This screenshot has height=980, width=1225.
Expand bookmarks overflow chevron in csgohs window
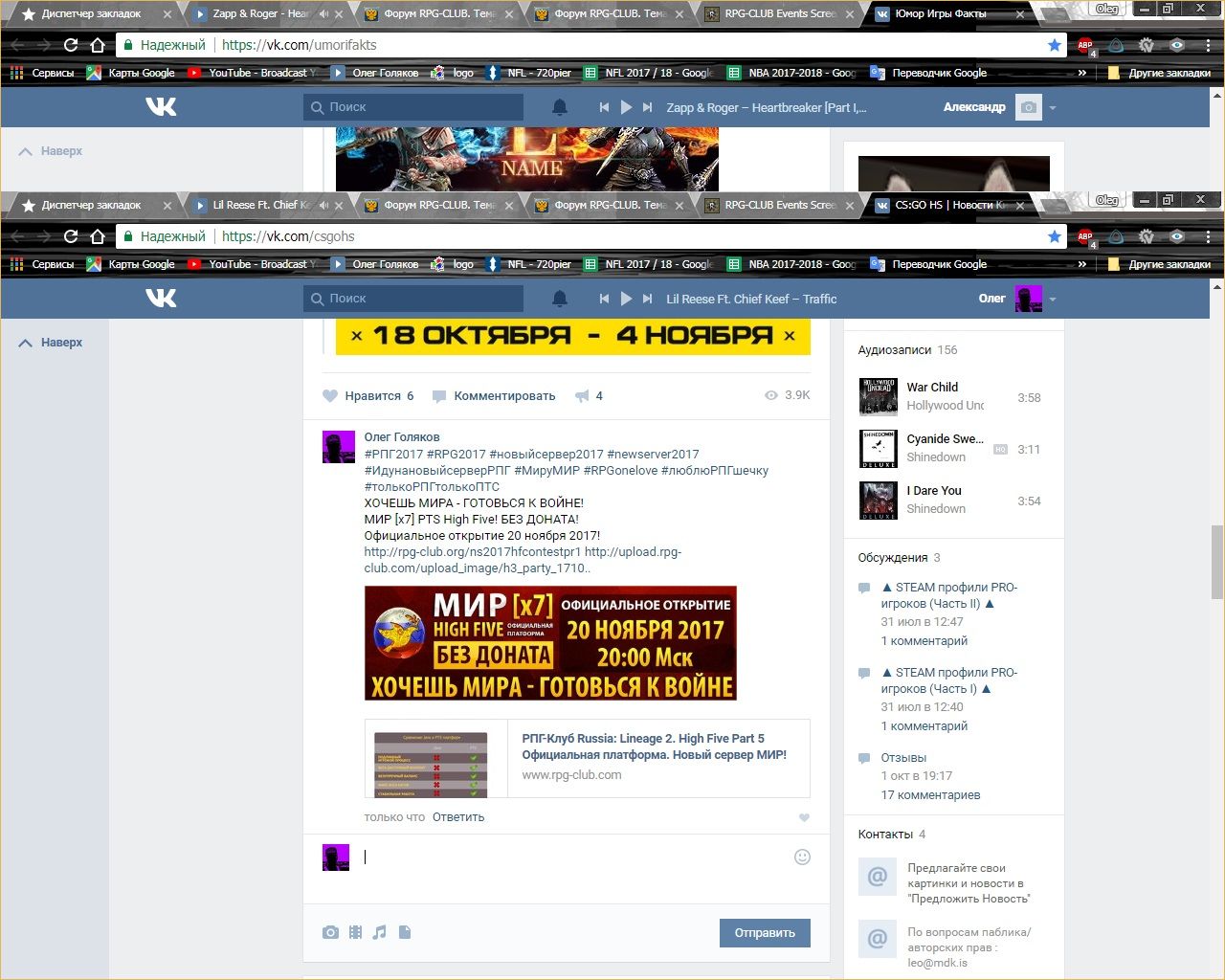[1082, 264]
